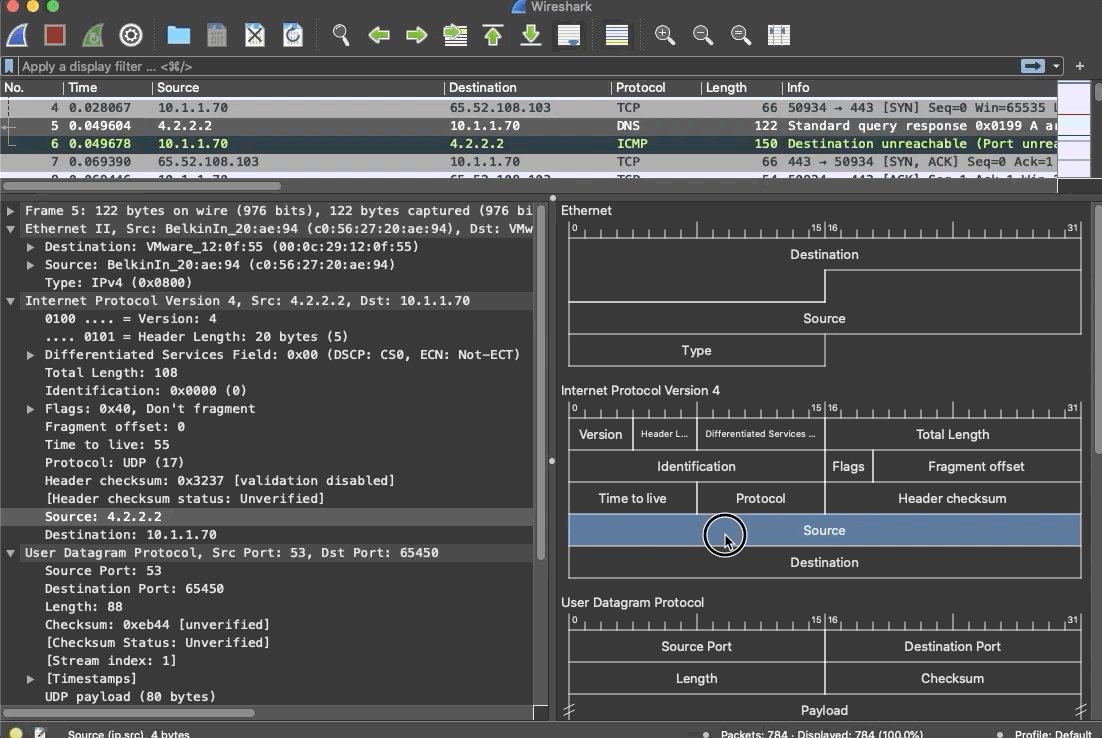Screen dimensions: 1102x738
Task: Collapse User Datagram Protocol node
Action: [11, 553]
